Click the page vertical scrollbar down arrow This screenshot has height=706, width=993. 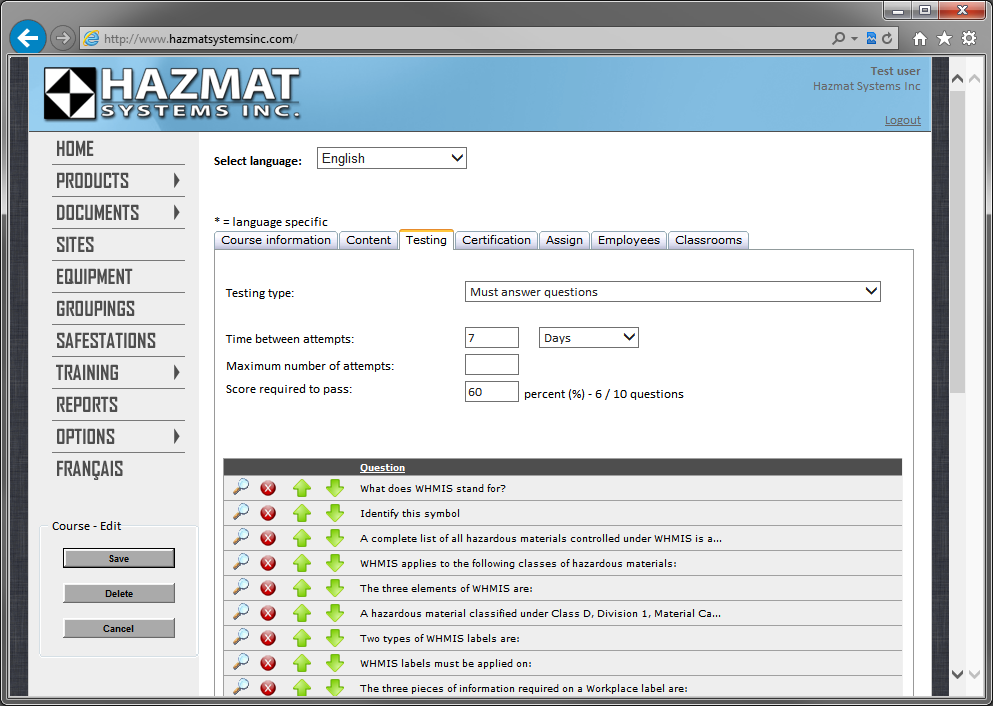coord(957,675)
